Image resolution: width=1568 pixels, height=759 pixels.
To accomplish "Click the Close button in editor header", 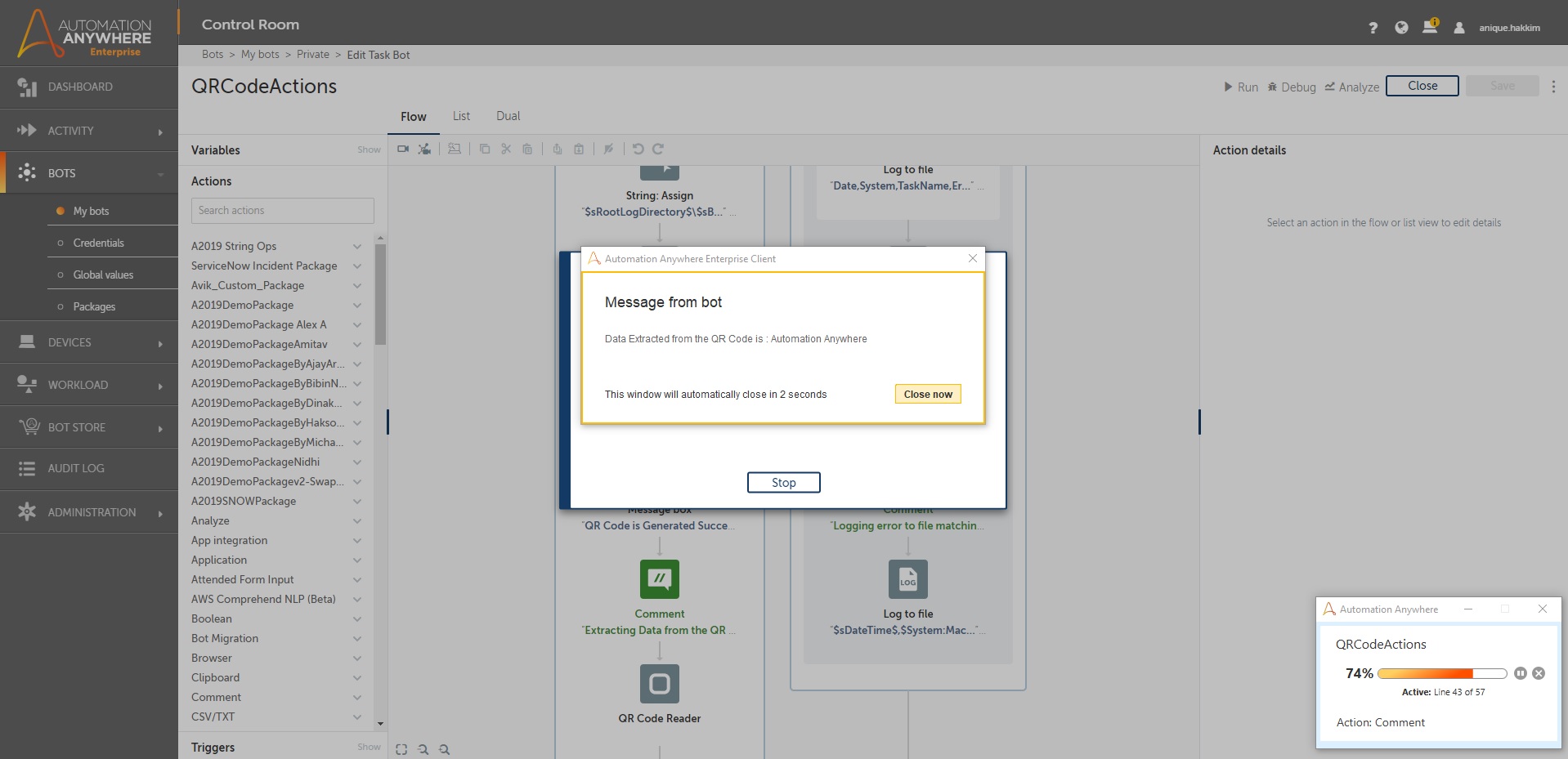I will [x=1422, y=86].
